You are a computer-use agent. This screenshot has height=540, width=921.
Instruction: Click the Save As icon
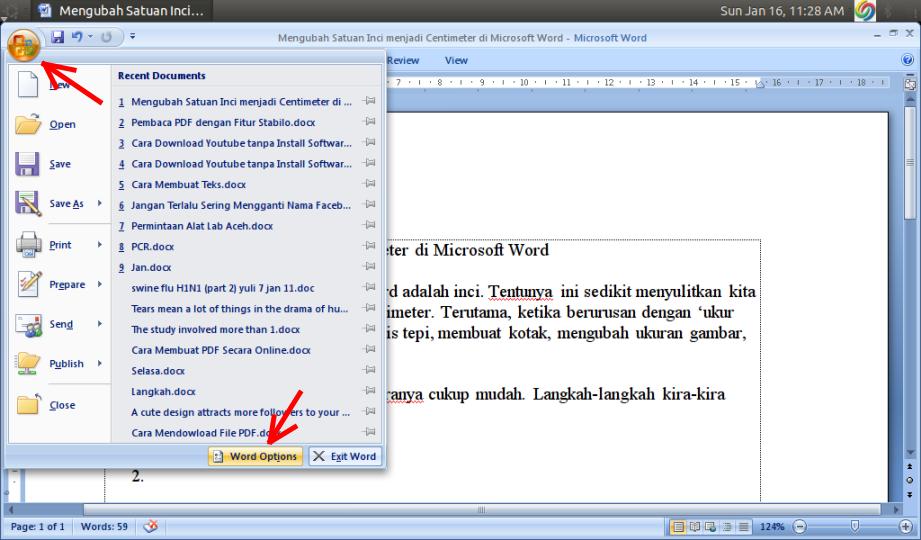(x=28, y=203)
